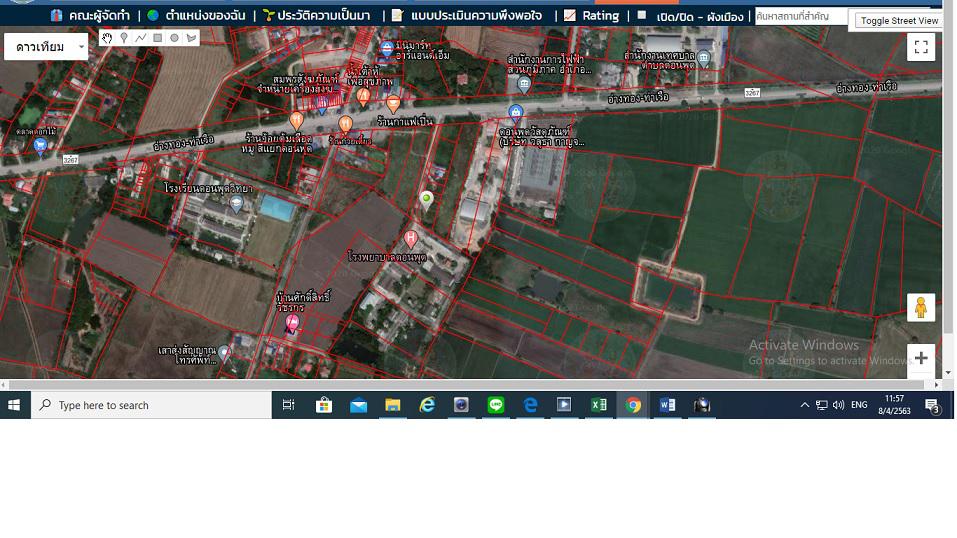Open the Windows notification center
This screenshot has width=957, height=538.
point(932,405)
